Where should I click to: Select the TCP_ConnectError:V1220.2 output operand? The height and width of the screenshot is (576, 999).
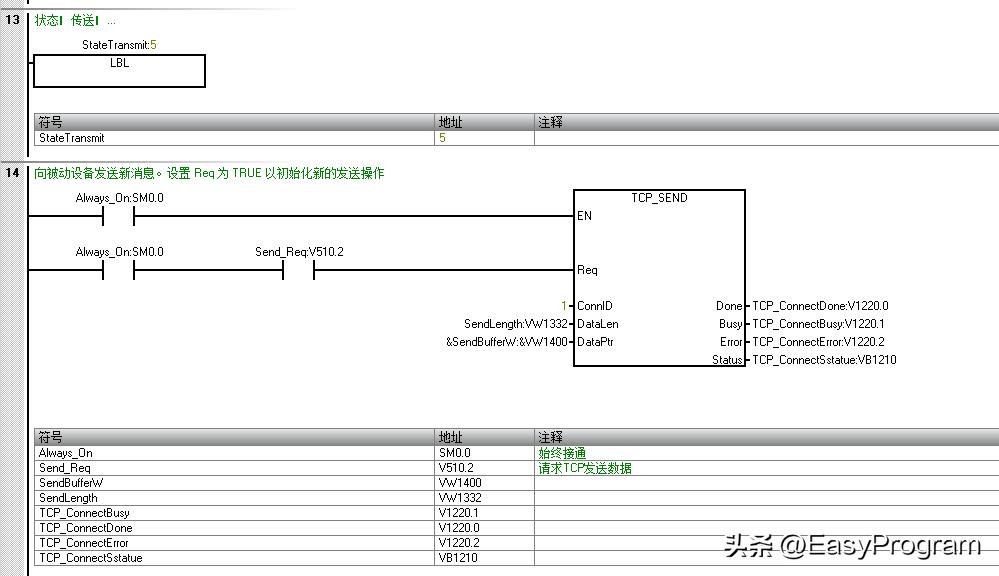[819, 342]
